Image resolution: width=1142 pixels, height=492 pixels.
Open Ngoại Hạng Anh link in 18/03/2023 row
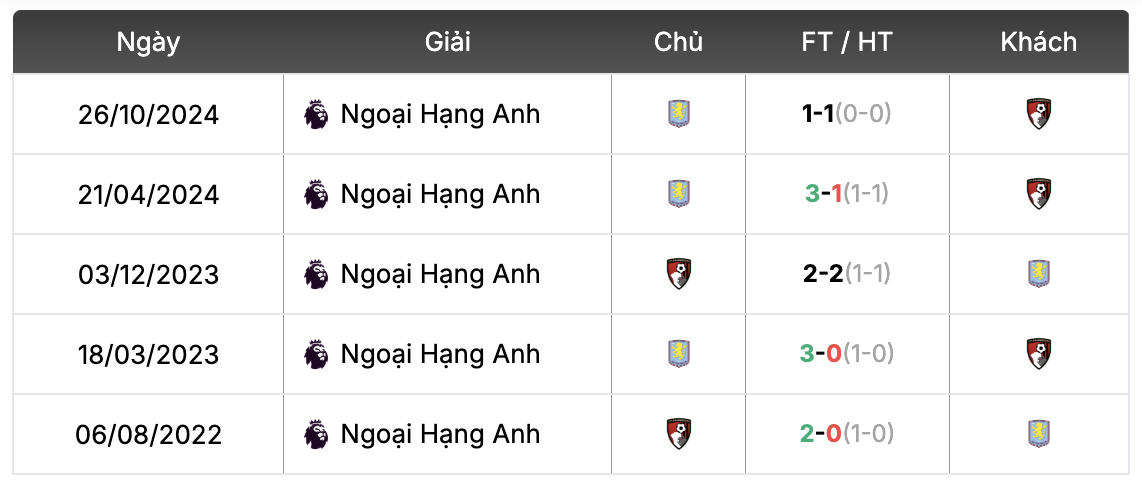click(440, 354)
